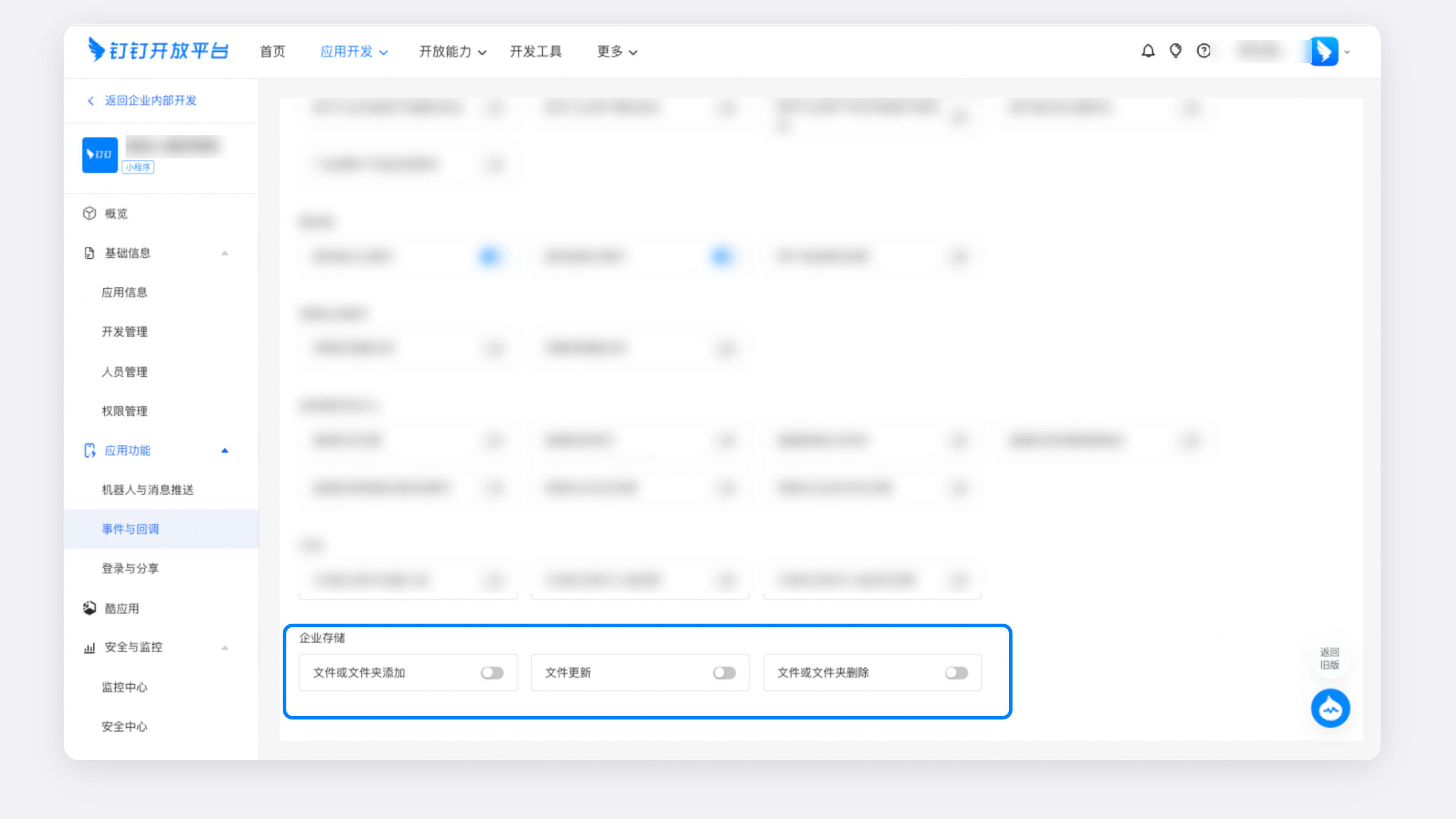Image resolution: width=1456 pixels, height=819 pixels.
Task: Go to 首页 in top navigation
Action: pos(272,52)
